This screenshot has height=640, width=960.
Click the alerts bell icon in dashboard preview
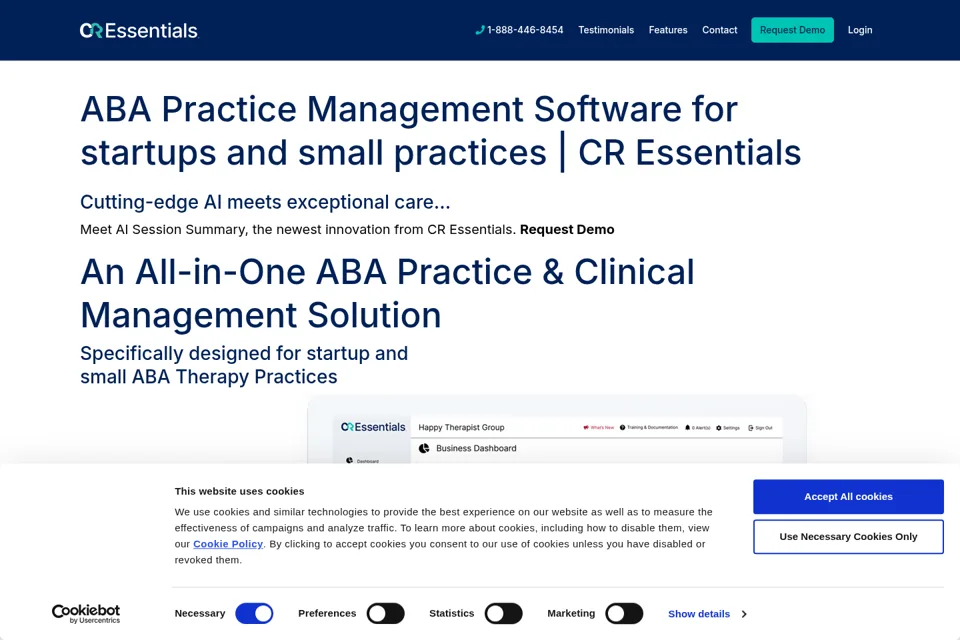click(x=688, y=427)
